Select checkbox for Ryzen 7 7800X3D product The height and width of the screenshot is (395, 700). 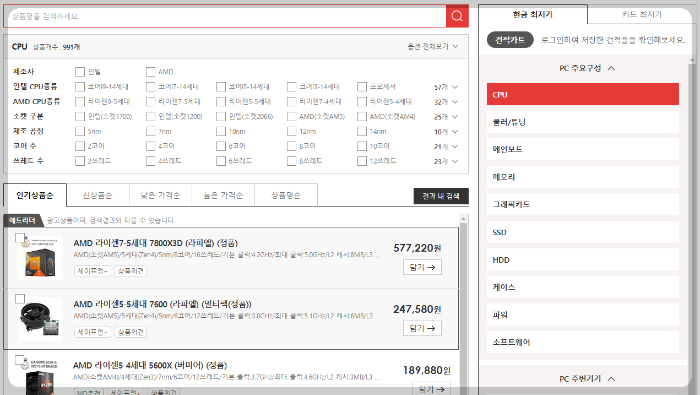[20, 238]
